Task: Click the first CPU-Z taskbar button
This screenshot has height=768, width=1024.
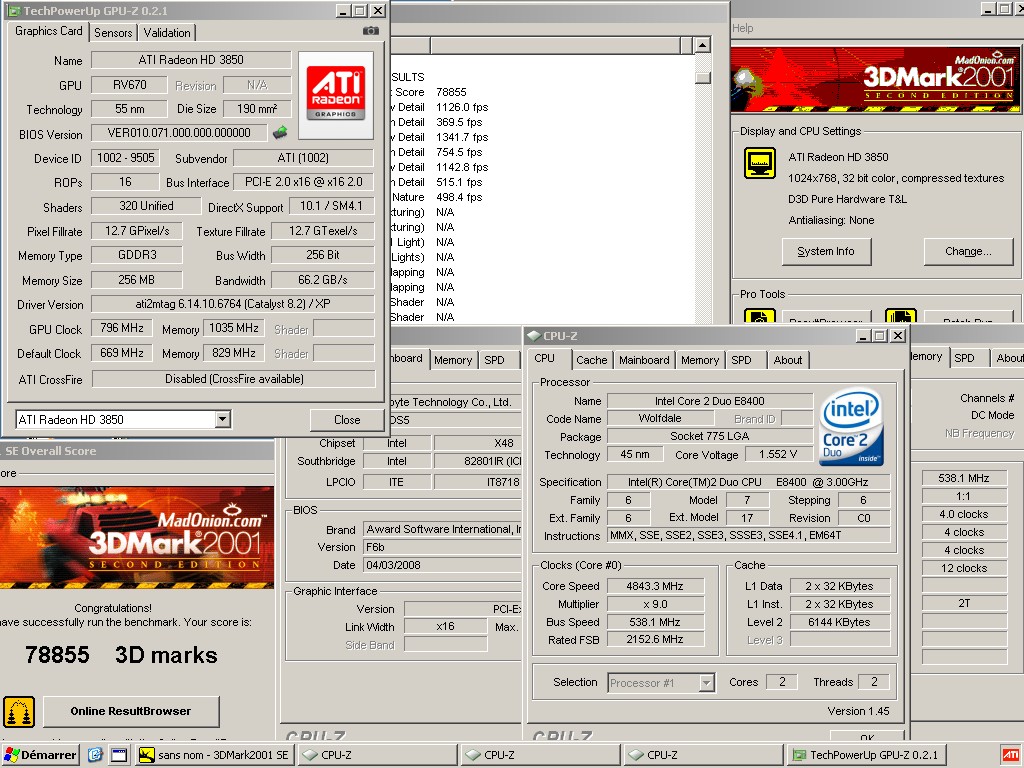Action: [377, 755]
